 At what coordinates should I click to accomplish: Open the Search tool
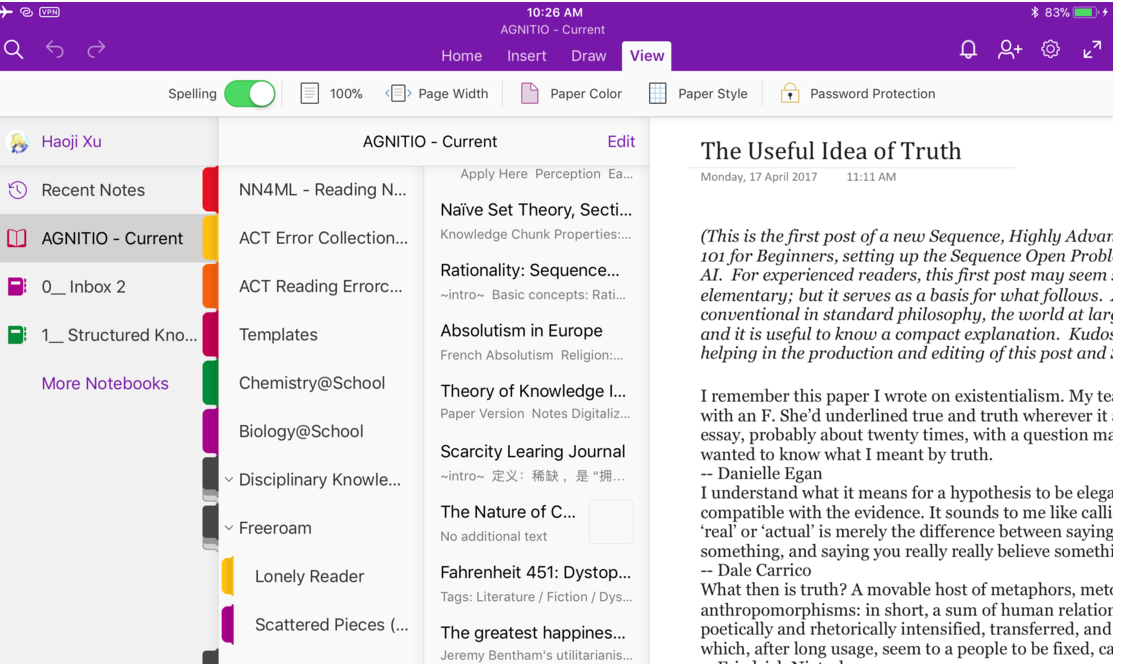click(14, 48)
